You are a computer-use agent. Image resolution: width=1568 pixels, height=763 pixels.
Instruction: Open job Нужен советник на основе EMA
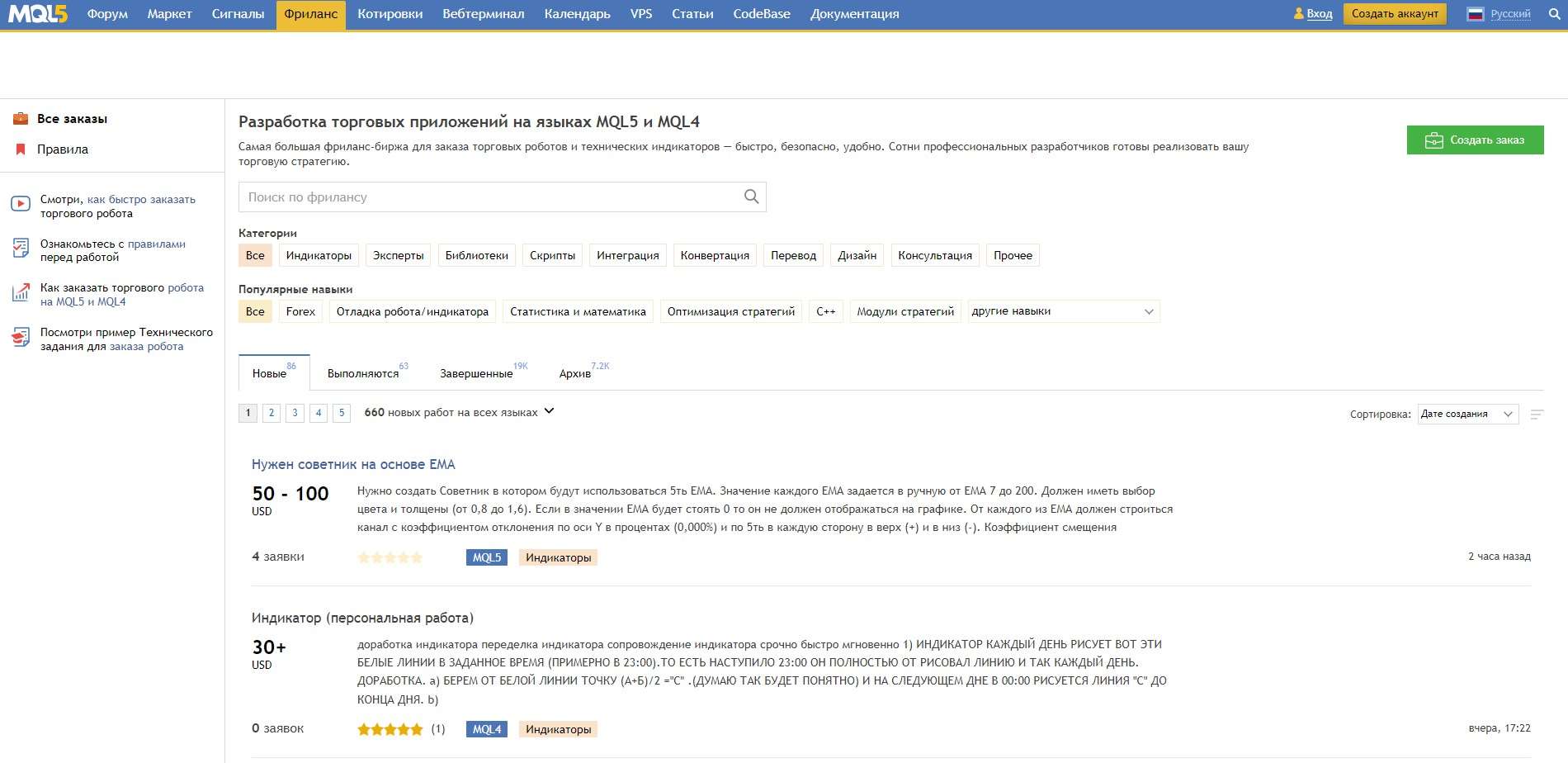pyautogui.click(x=353, y=464)
